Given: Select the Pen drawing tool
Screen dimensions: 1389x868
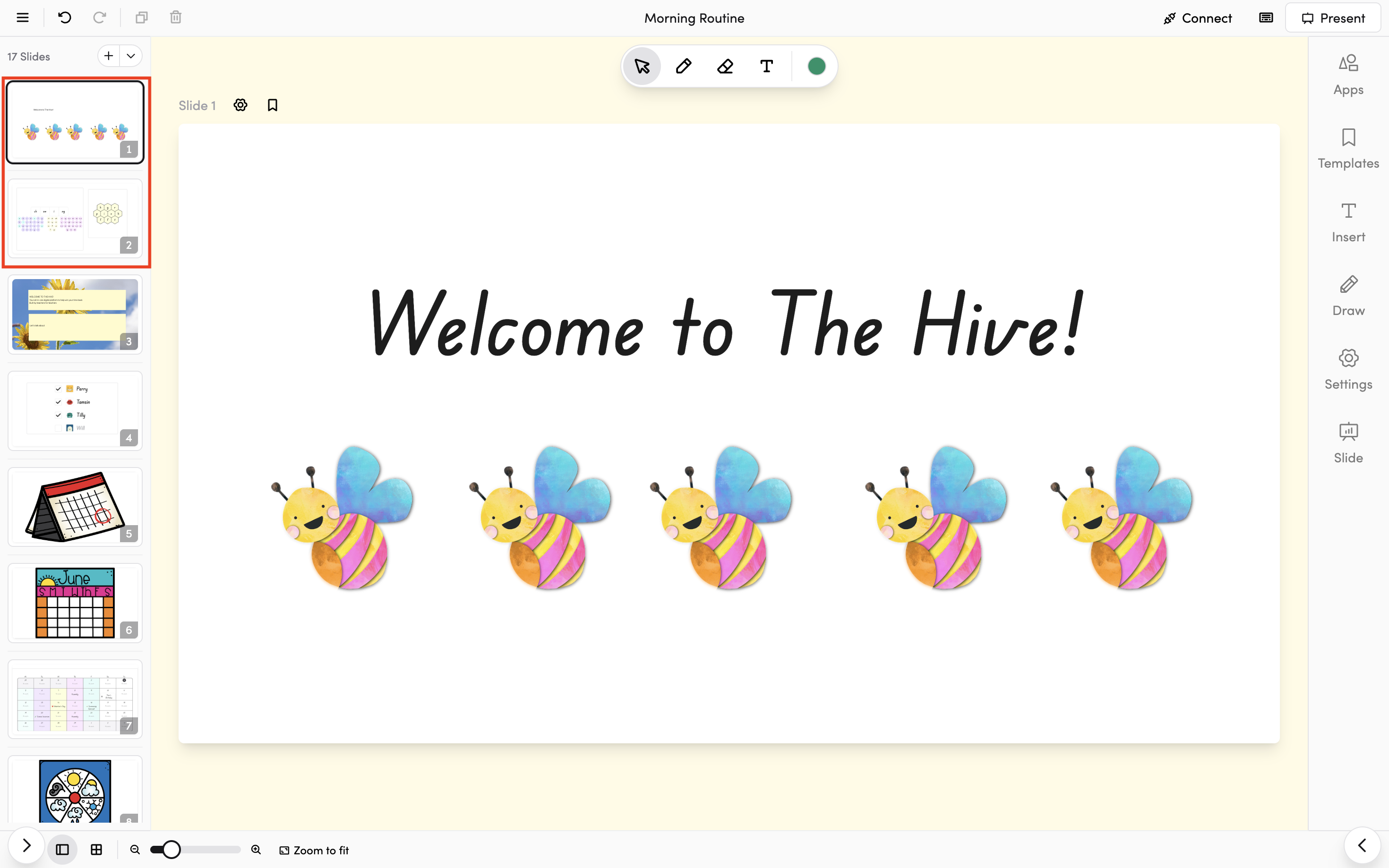Looking at the screenshot, I should [683, 66].
